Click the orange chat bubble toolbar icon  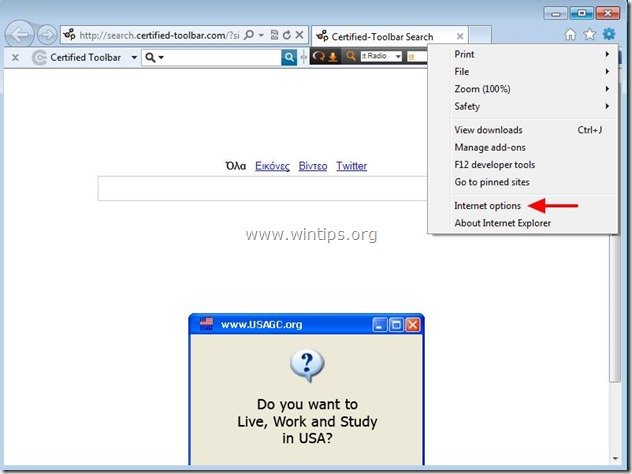pyautogui.click(x=318, y=56)
